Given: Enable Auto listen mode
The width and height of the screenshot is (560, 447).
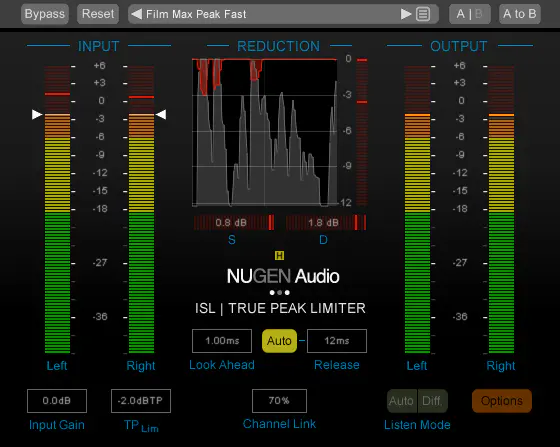Looking at the screenshot, I should click(402, 401).
